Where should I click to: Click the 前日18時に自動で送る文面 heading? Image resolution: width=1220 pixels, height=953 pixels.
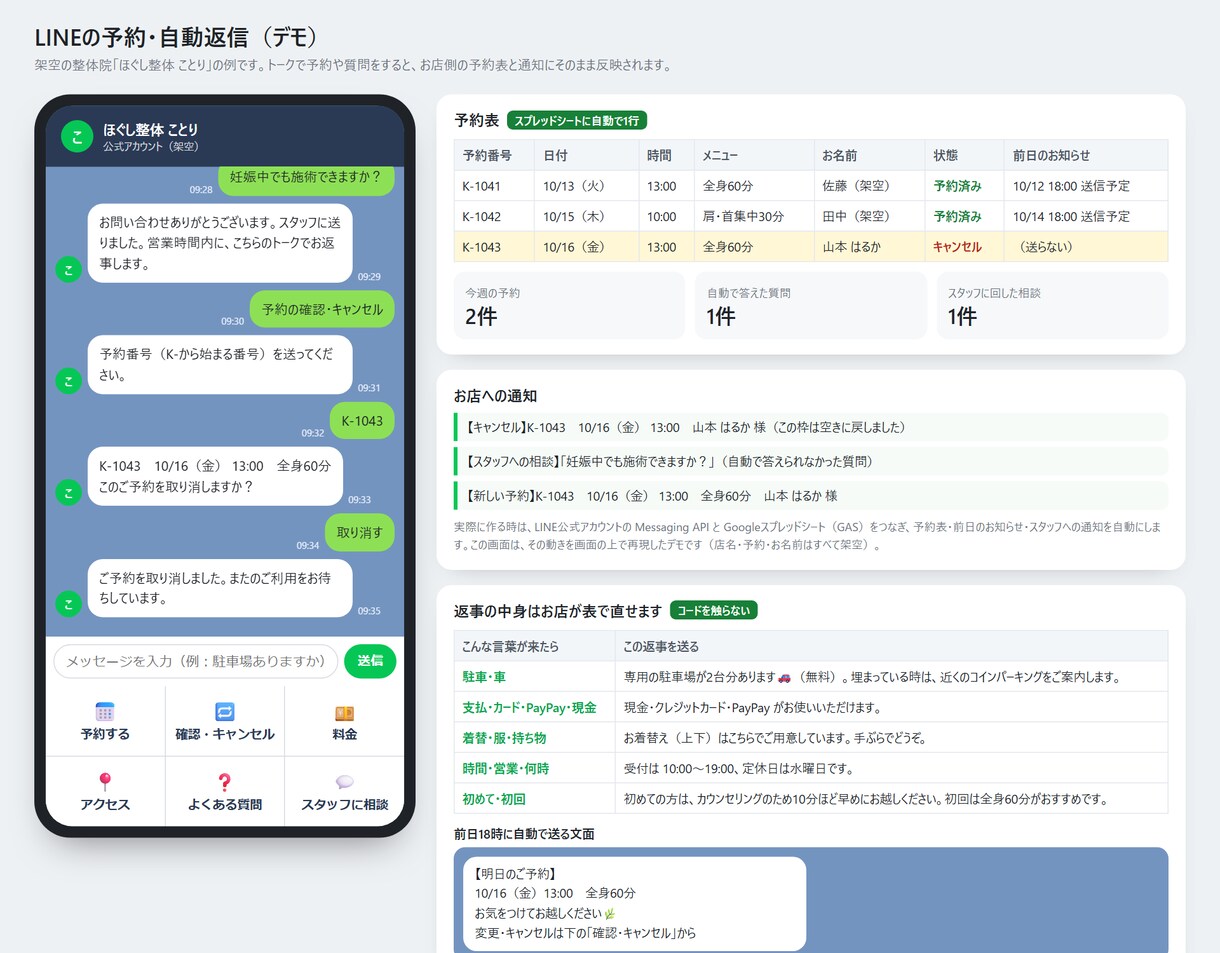click(525, 833)
